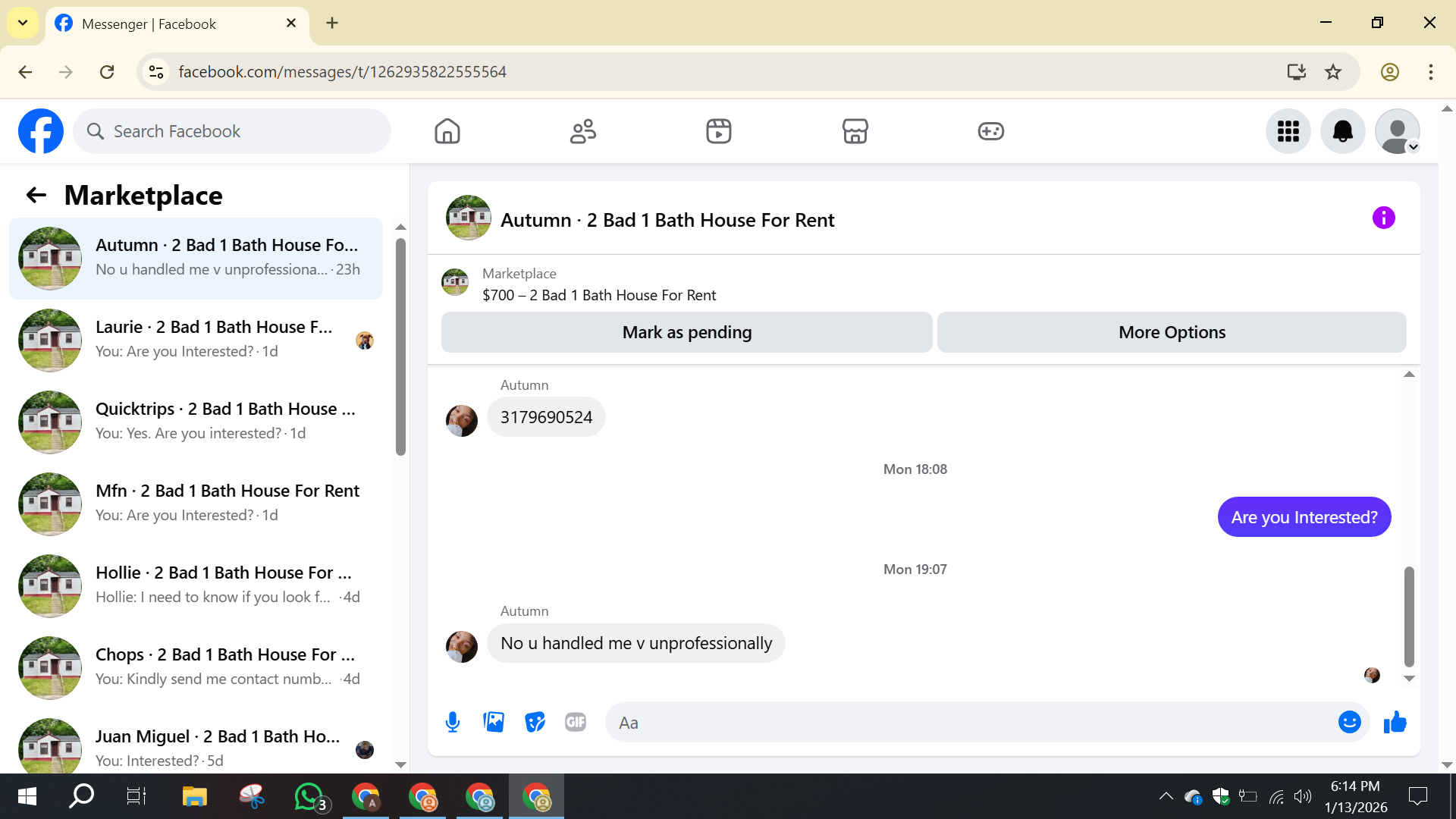The height and width of the screenshot is (819, 1456).
Task: Expand the account profile menu
Action: (1397, 132)
